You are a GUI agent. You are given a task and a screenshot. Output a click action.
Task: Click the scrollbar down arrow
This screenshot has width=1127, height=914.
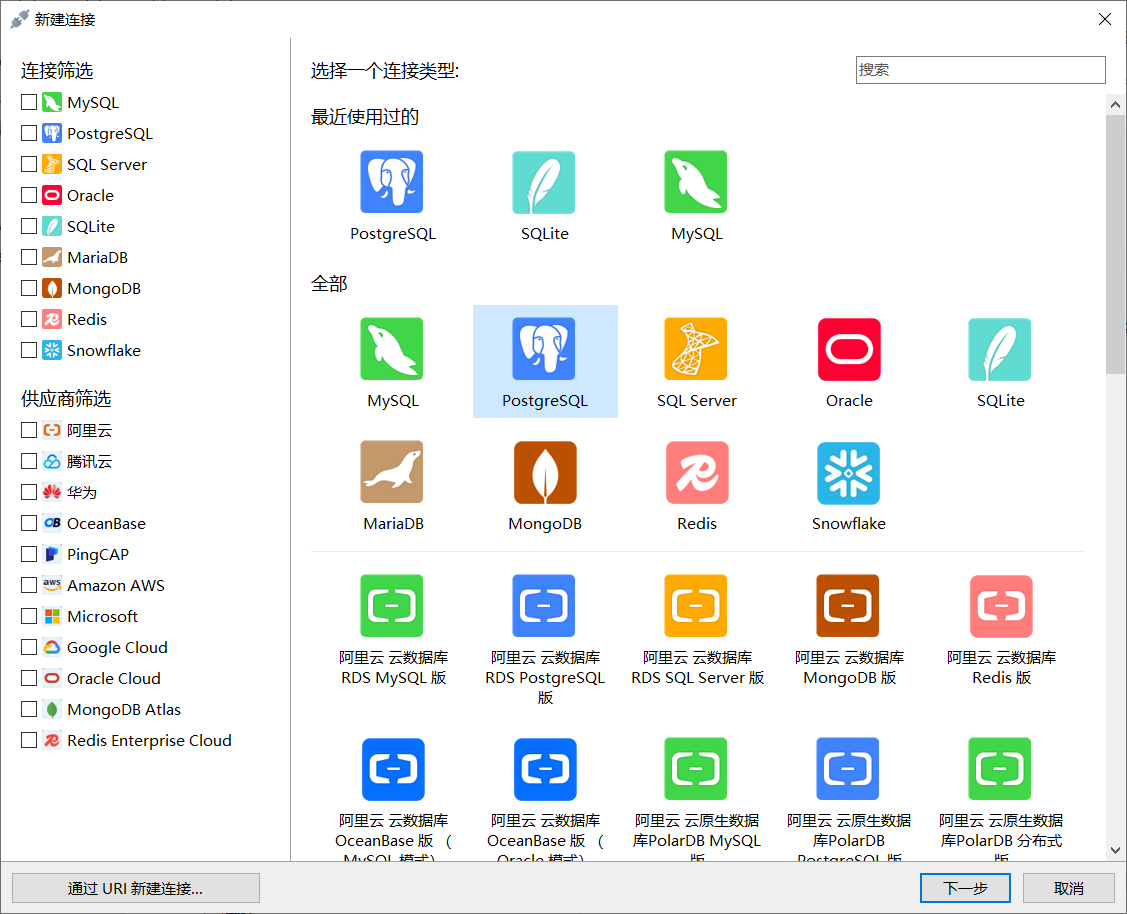tap(1115, 850)
